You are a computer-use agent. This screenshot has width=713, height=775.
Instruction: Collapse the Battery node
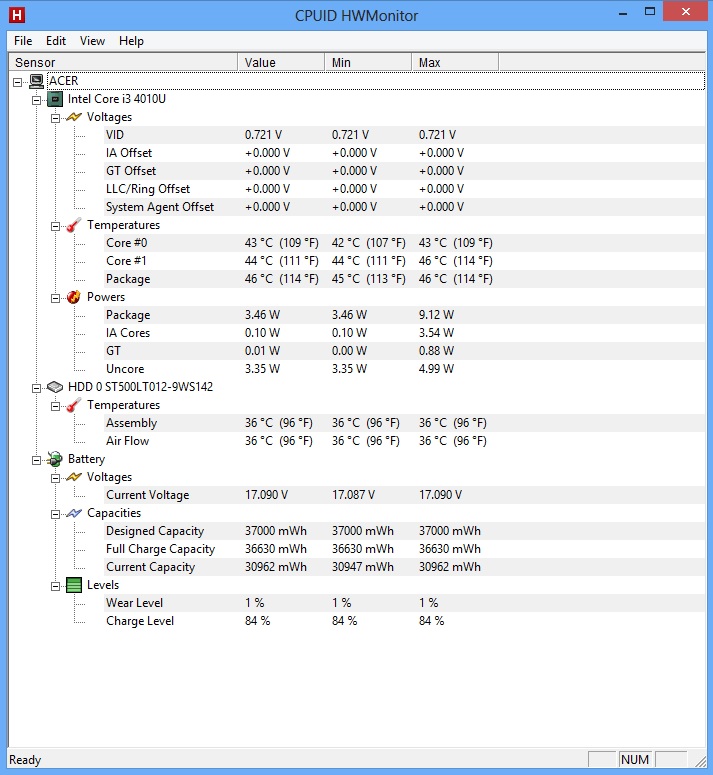(x=37, y=460)
